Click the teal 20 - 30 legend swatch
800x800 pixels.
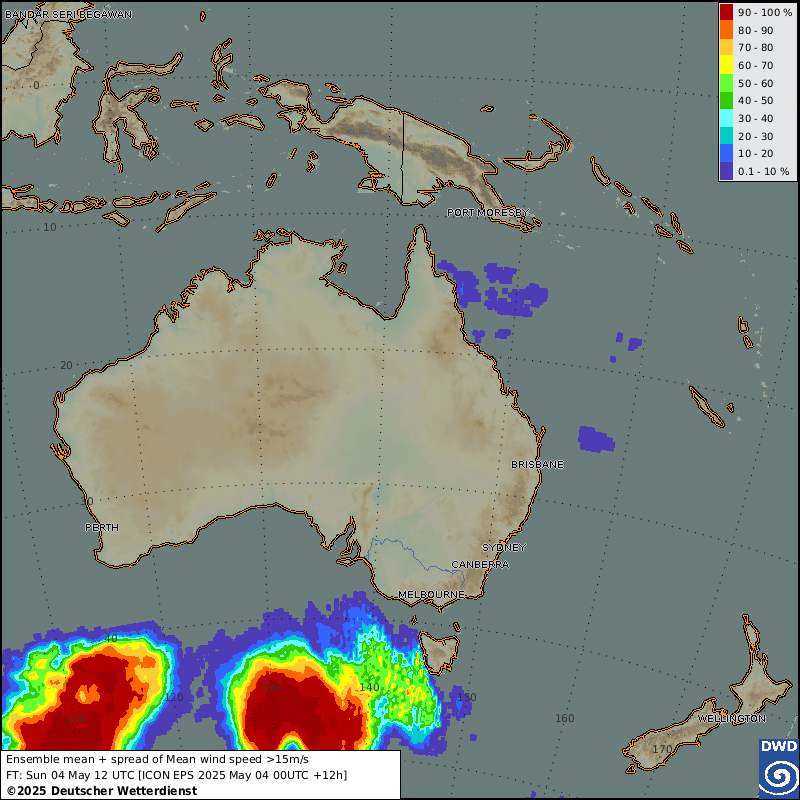click(x=726, y=136)
